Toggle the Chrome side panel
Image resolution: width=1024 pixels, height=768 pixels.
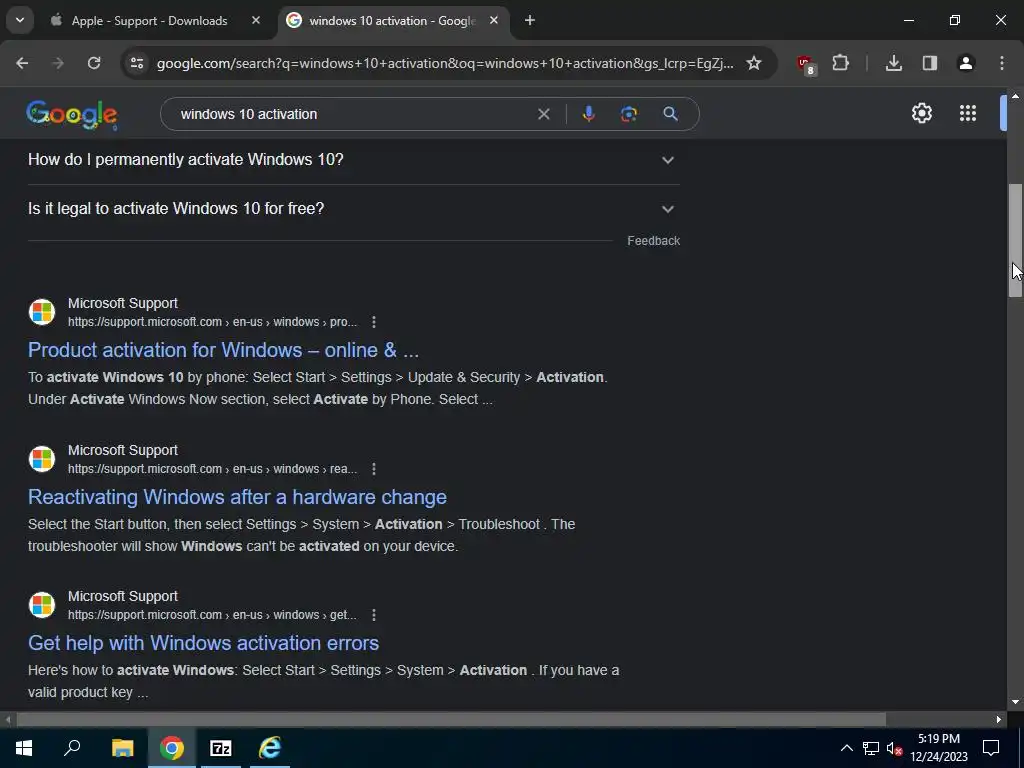(929, 63)
